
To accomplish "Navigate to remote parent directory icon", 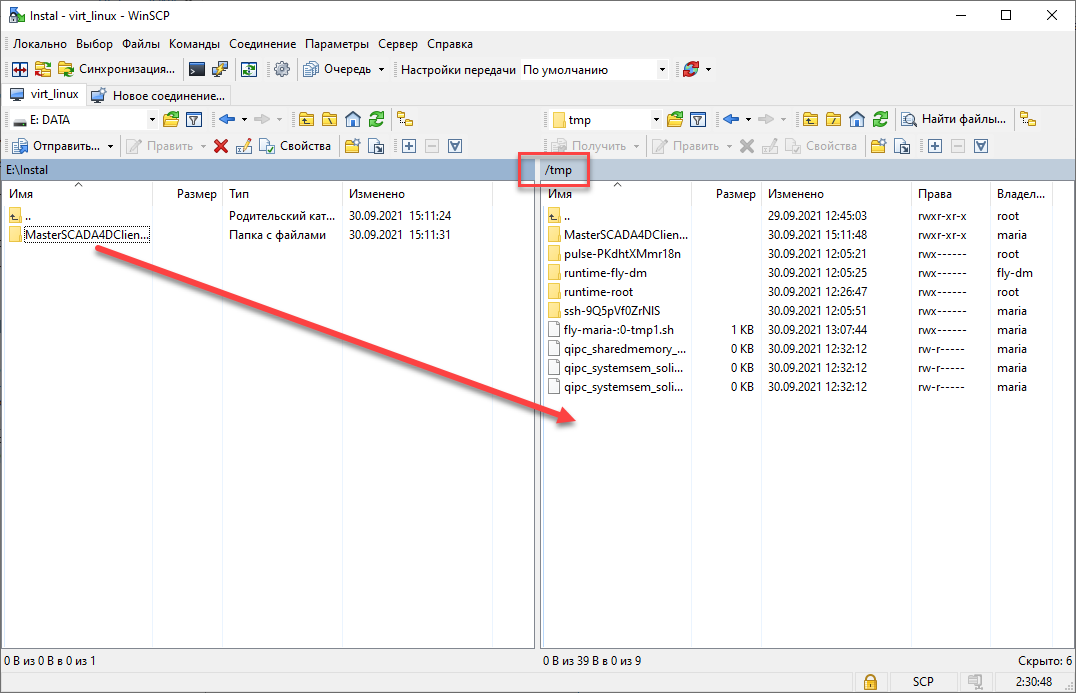I will click(811, 120).
